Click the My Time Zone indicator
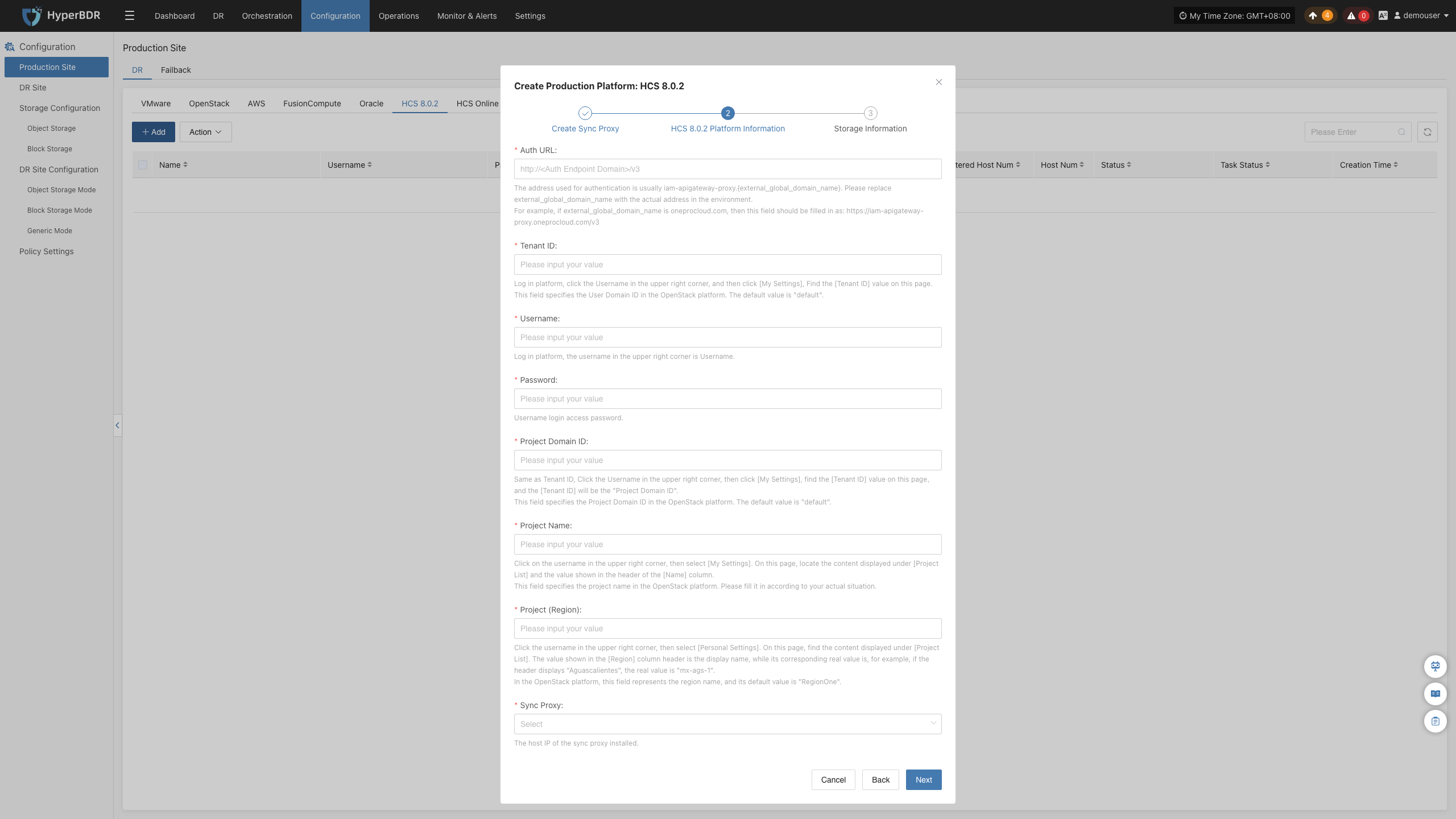The image size is (1456, 819). (1234, 16)
